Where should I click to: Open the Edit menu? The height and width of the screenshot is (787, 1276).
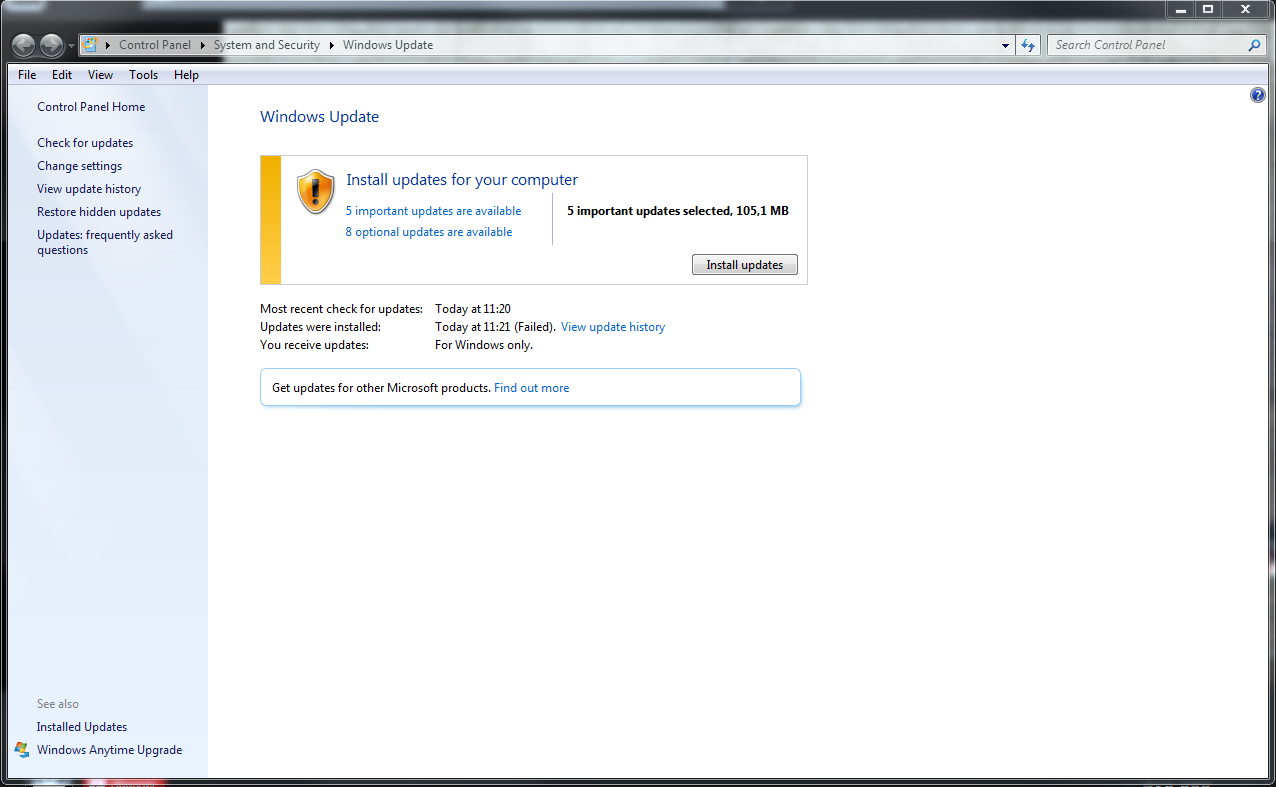pos(62,75)
